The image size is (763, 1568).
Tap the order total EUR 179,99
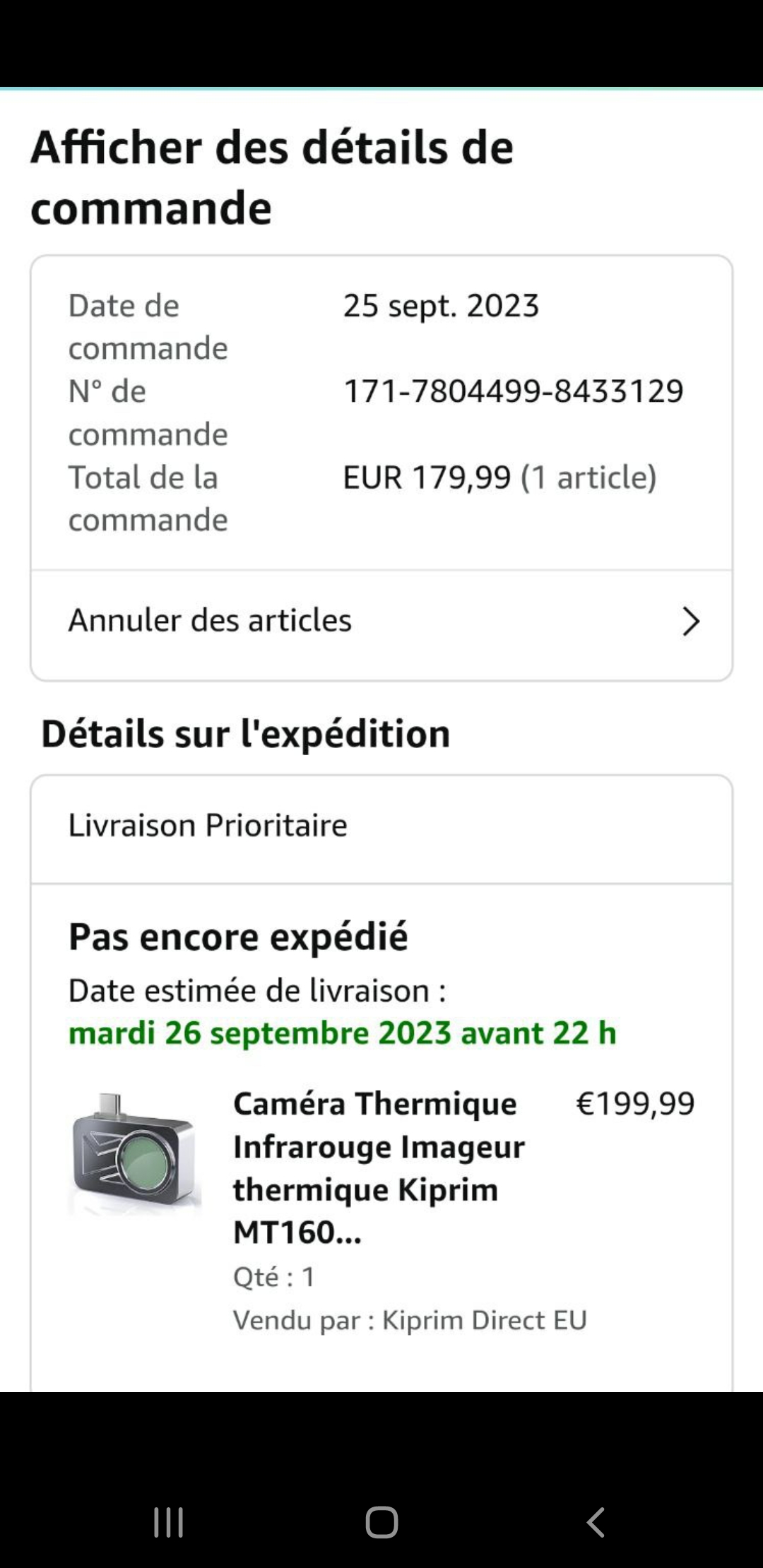click(427, 477)
